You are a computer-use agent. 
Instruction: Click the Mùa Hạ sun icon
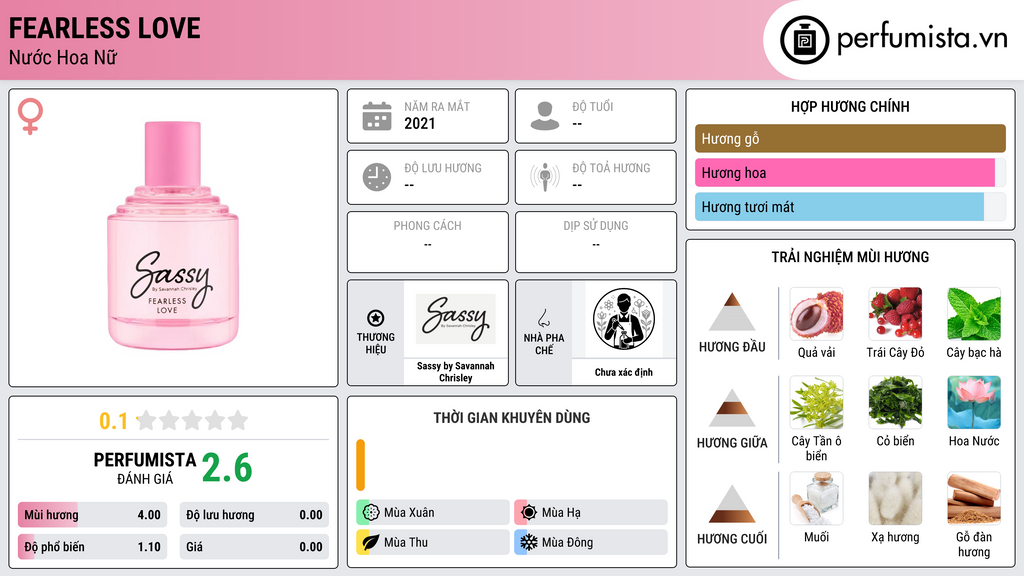(529, 512)
